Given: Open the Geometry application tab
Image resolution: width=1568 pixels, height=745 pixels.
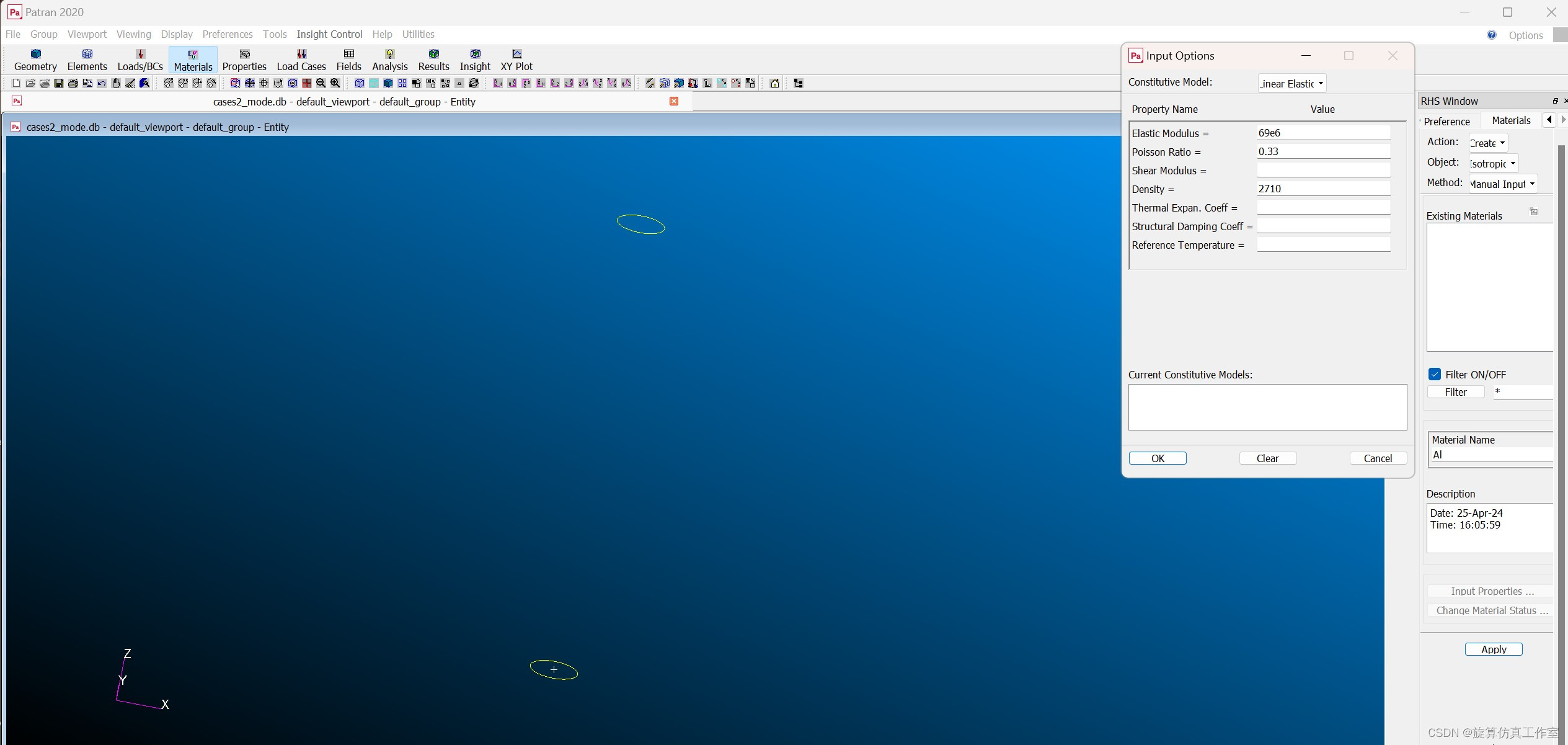Looking at the screenshot, I should (35, 60).
